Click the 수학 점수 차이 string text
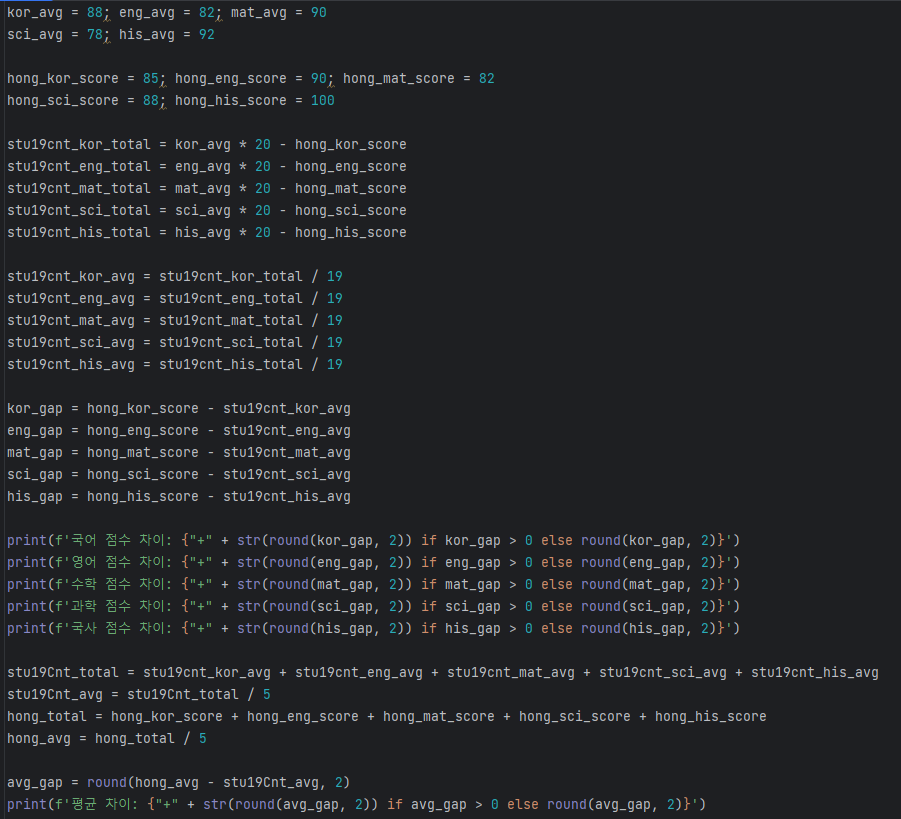Viewport: 901px width, 819px height. [x=121, y=585]
